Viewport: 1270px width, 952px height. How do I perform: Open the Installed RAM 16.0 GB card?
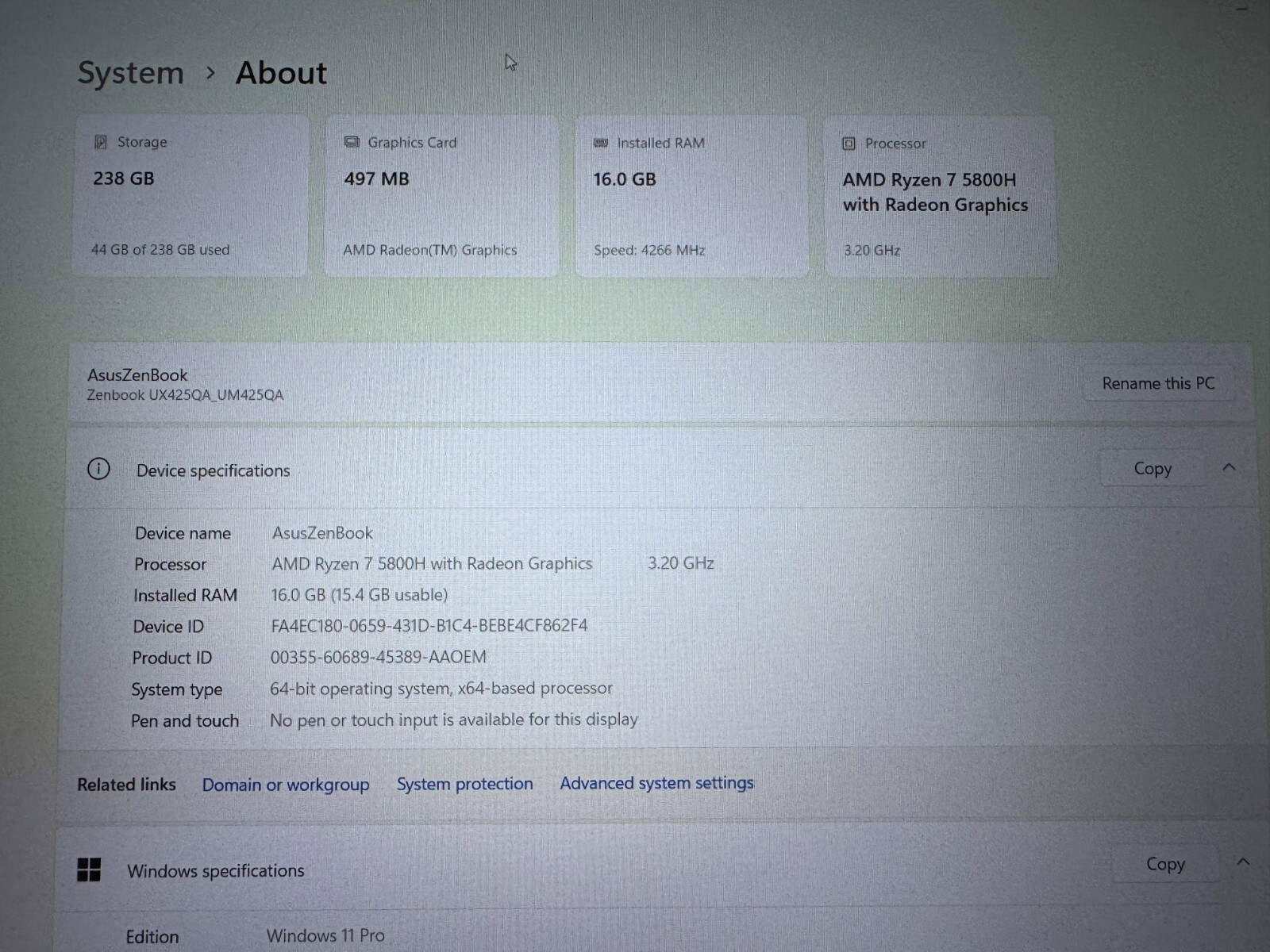[691, 197]
